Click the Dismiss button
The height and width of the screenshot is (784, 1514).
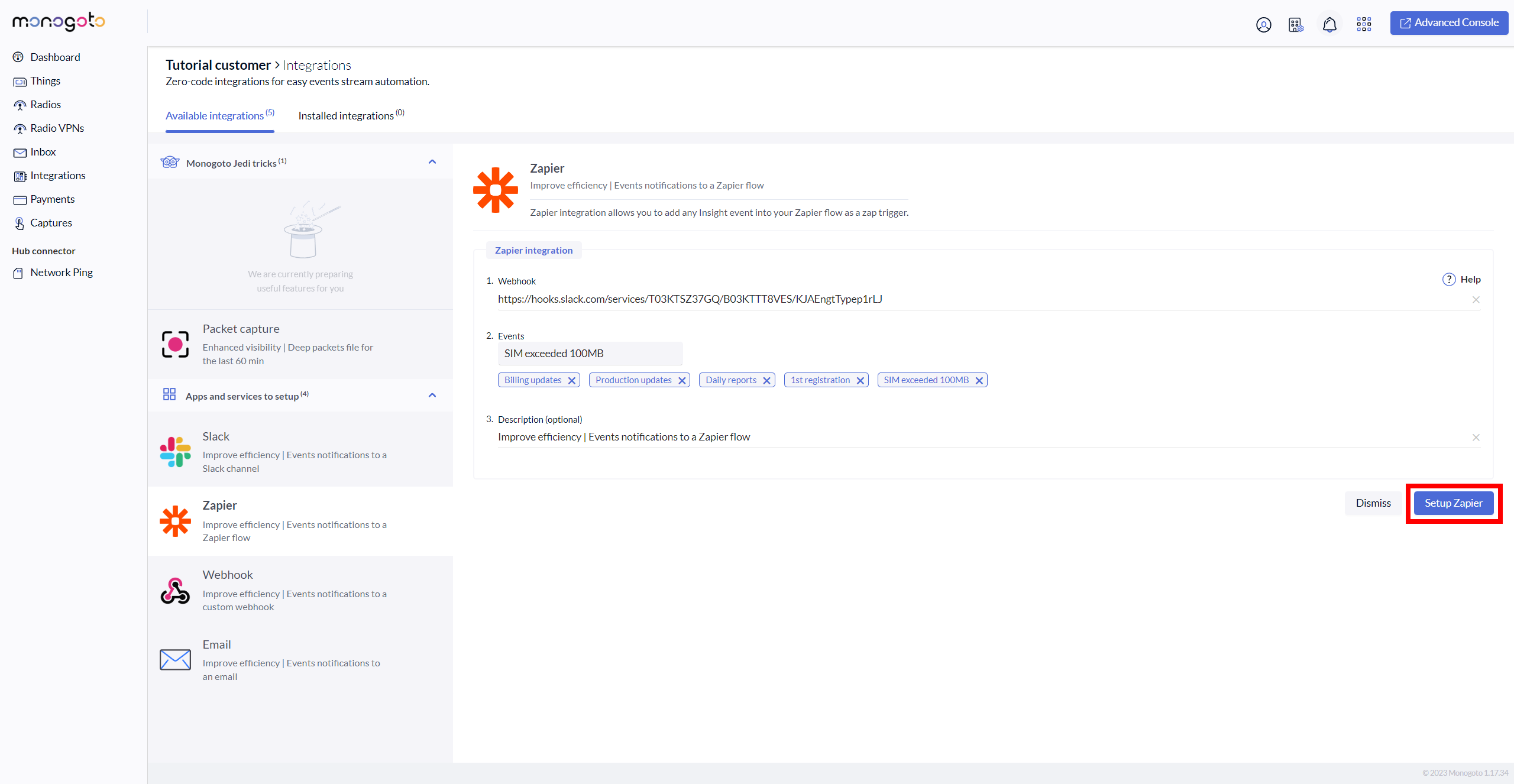click(1373, 503)
